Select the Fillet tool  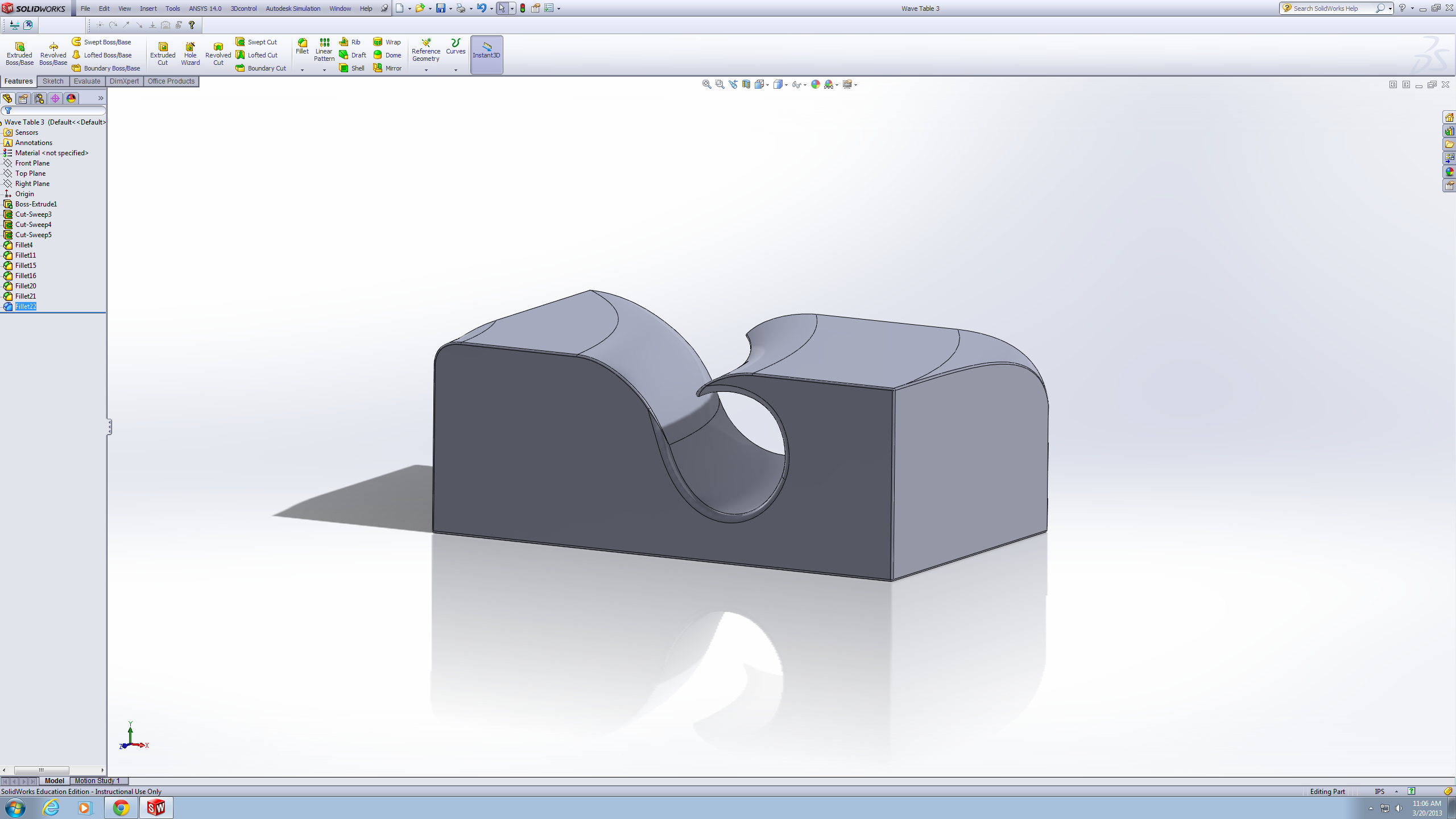302,48
